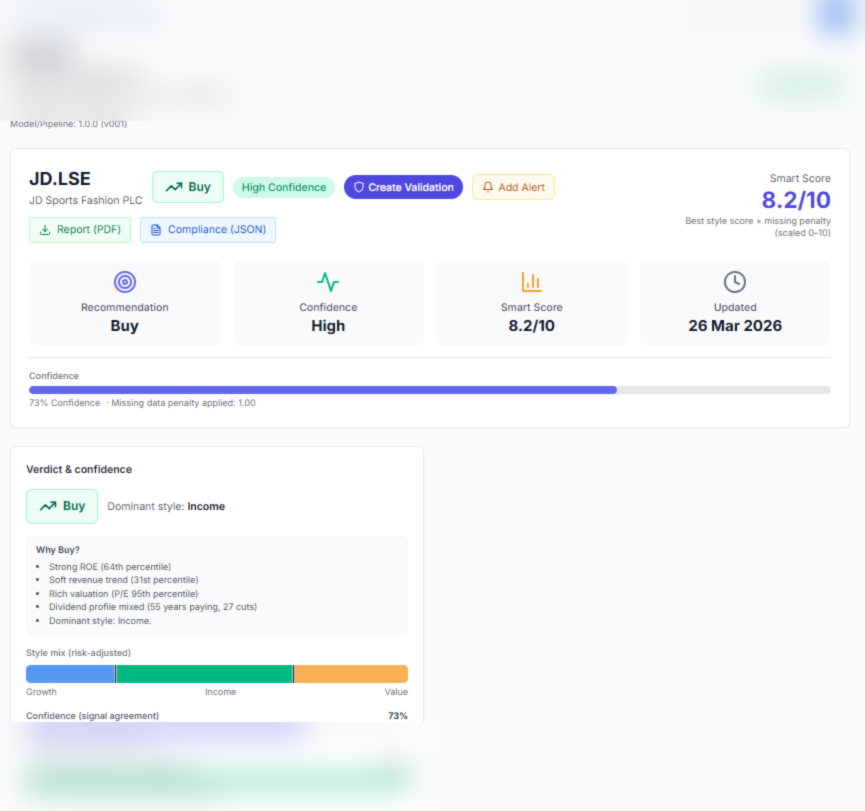Screen dimensions: 865x811
Task: Click the Confidence High summary card
Action: (328, 303)
